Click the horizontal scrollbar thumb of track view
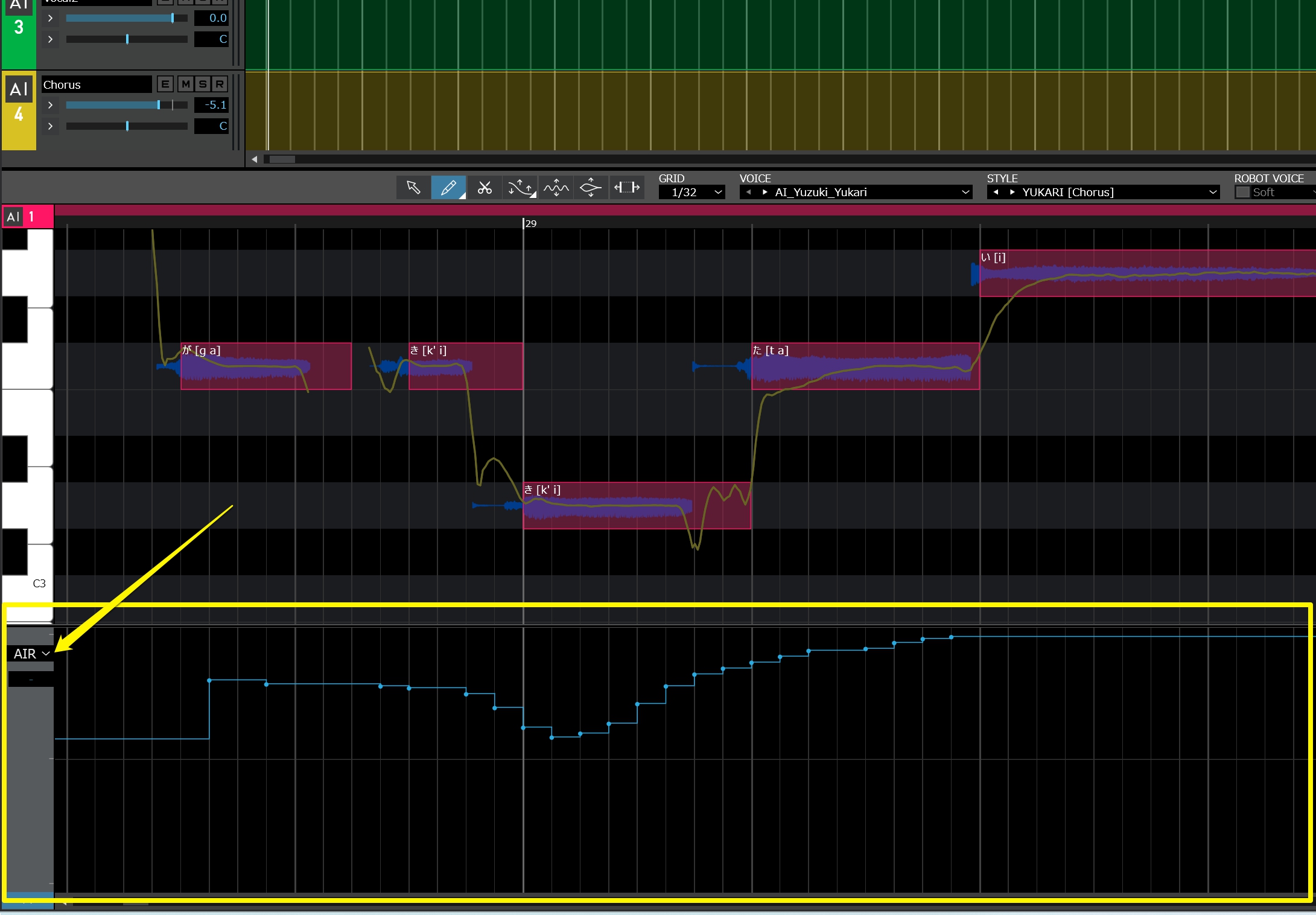The image size is (1316, 915). click(x=282, y=159)
